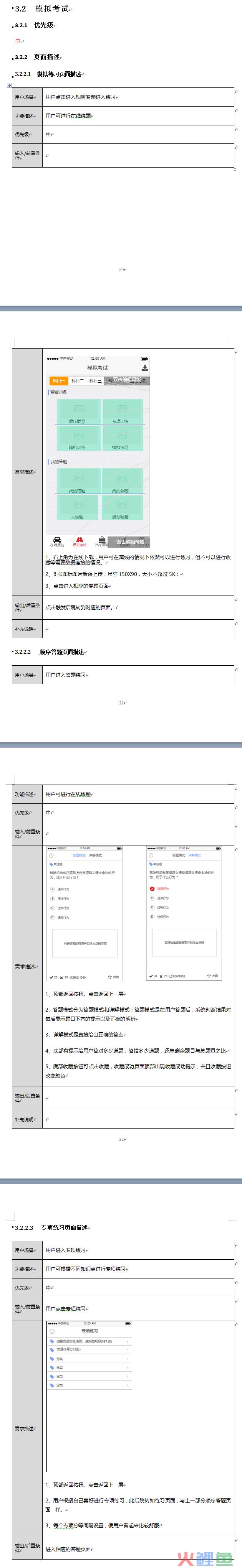This screenshot has width=242, height=1568.
Task: Open the 顺序联系 practice tile
Action: click(78, 412)
